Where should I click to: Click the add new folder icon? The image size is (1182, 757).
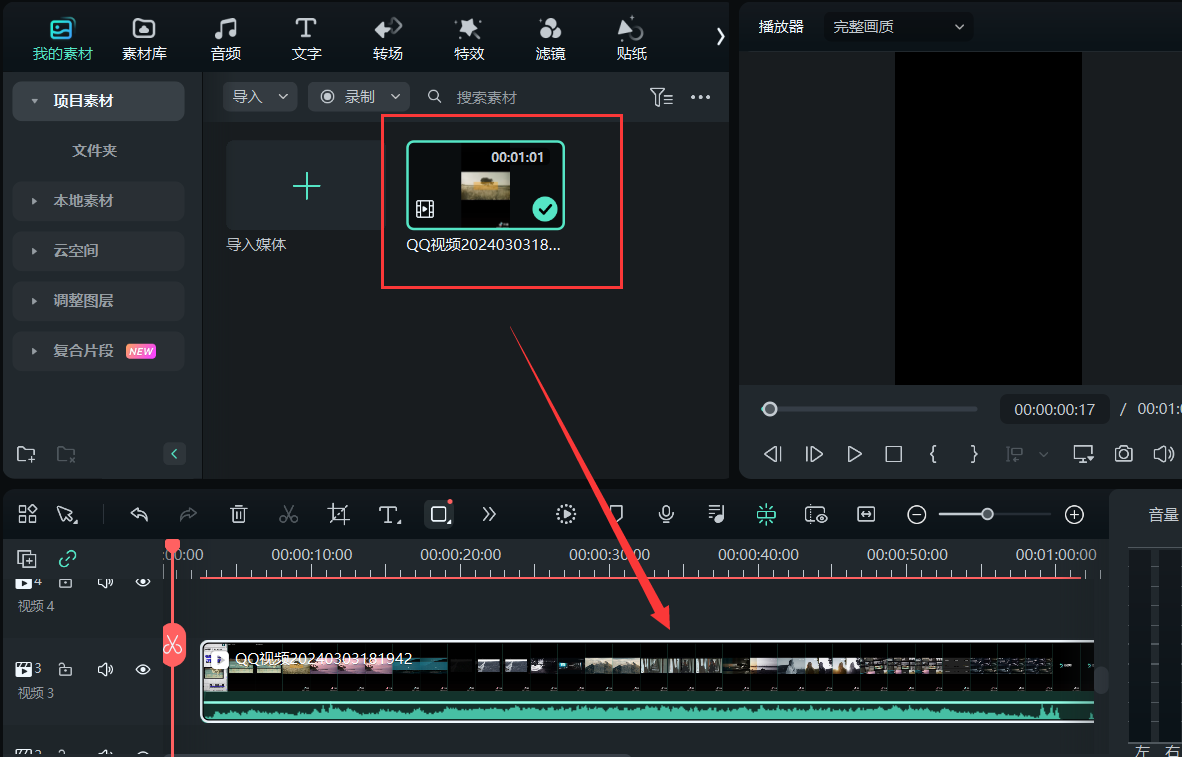tap(27, 454)
